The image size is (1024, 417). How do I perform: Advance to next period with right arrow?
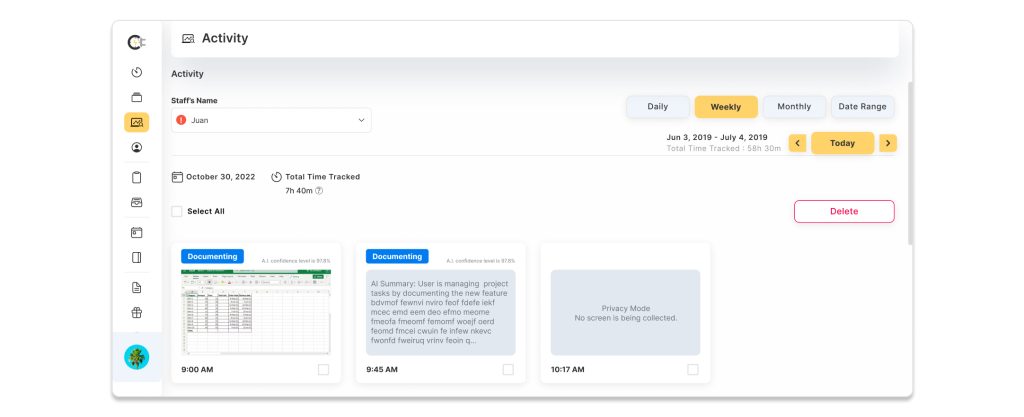[x=887, y=143]
